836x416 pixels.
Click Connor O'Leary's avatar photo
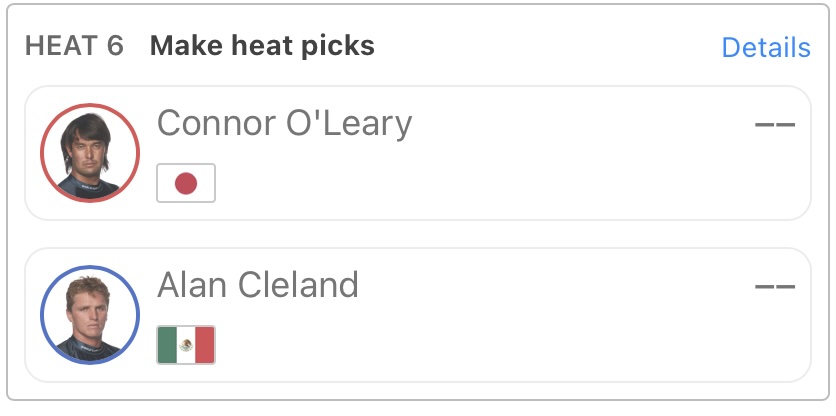[89, 154]
